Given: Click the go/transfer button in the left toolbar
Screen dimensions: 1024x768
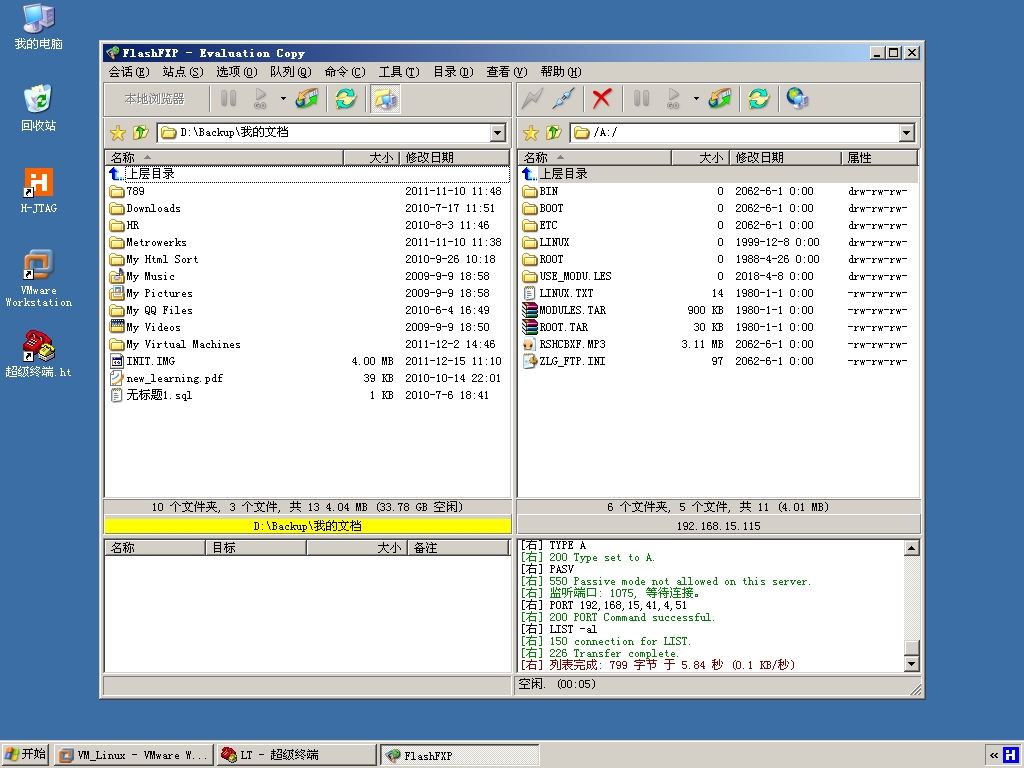Looking at the screenshot, I should click(x=261, y=99).
